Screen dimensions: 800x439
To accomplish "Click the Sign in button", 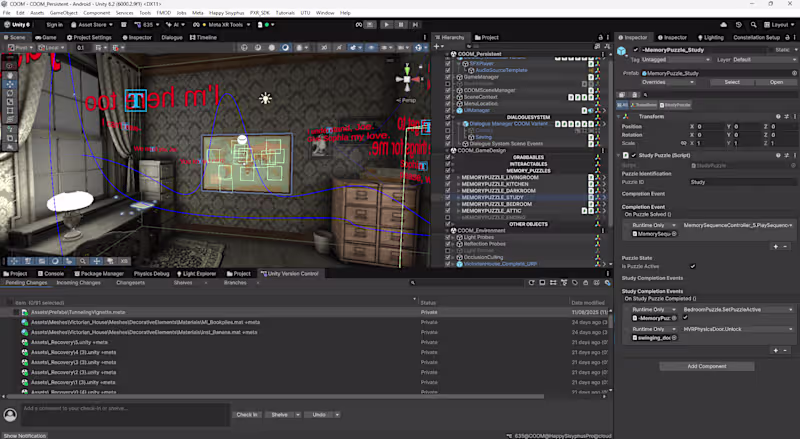I will (x=55, y=25).
